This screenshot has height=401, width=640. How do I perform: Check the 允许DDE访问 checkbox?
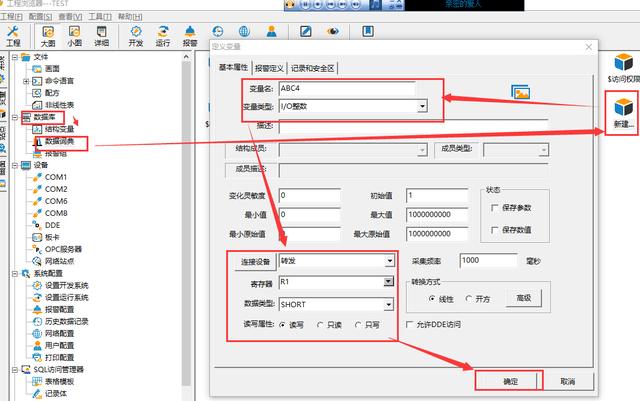(x=410, y=324)
